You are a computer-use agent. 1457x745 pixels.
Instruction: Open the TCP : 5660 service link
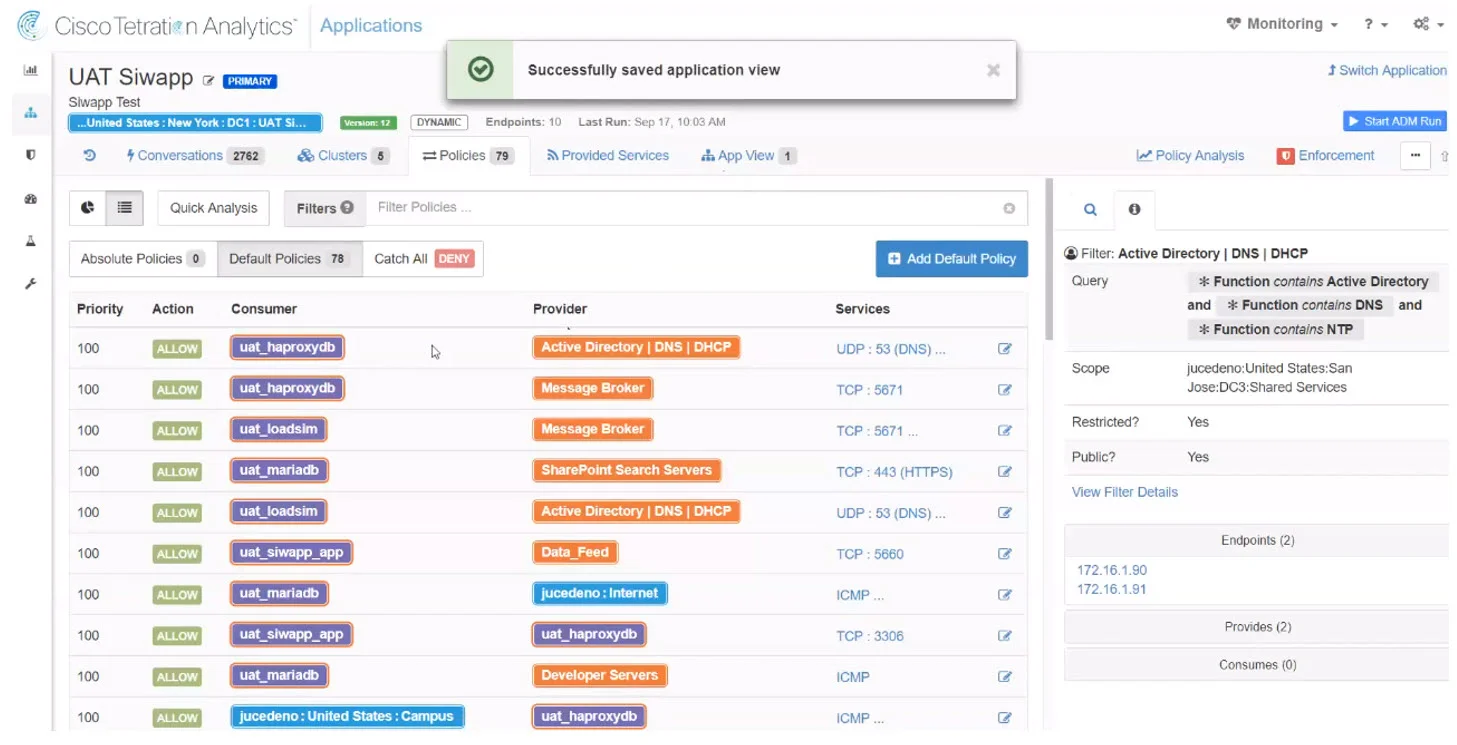point(870,554)
